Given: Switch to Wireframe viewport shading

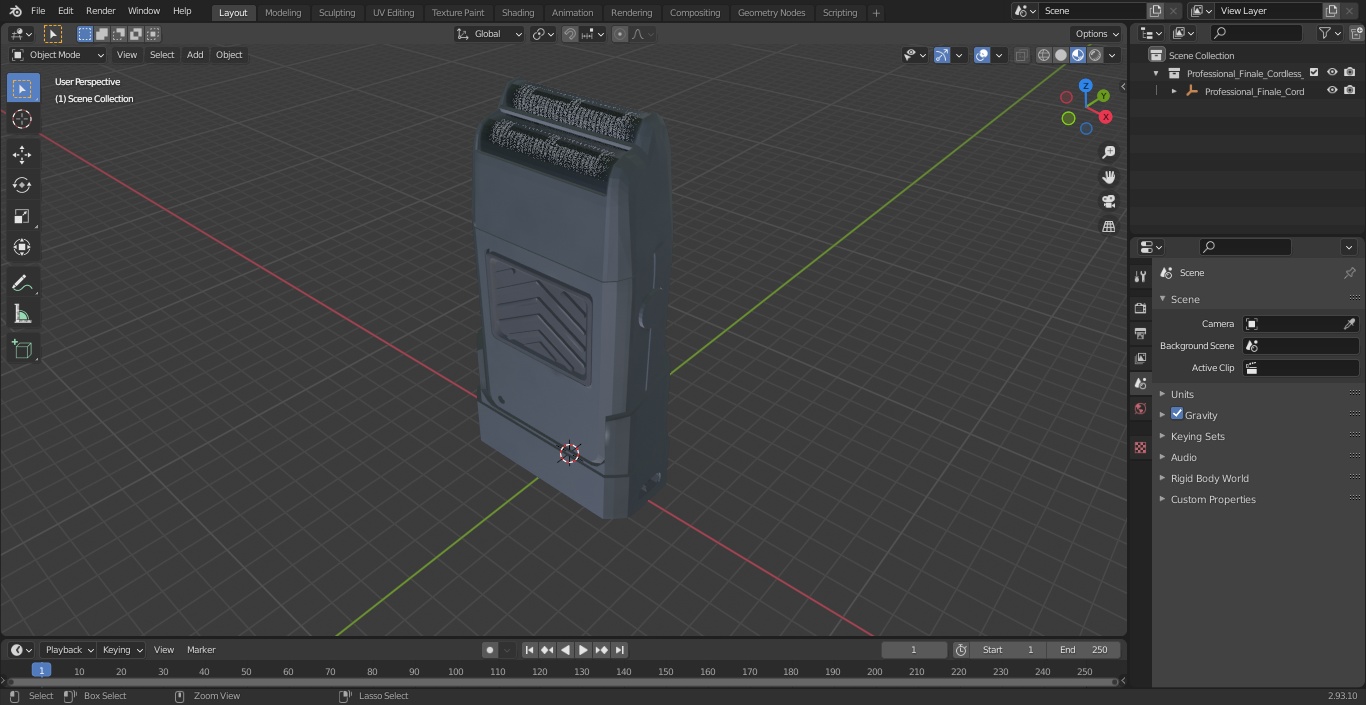Looking at the screenshot, I should 1044,55.
